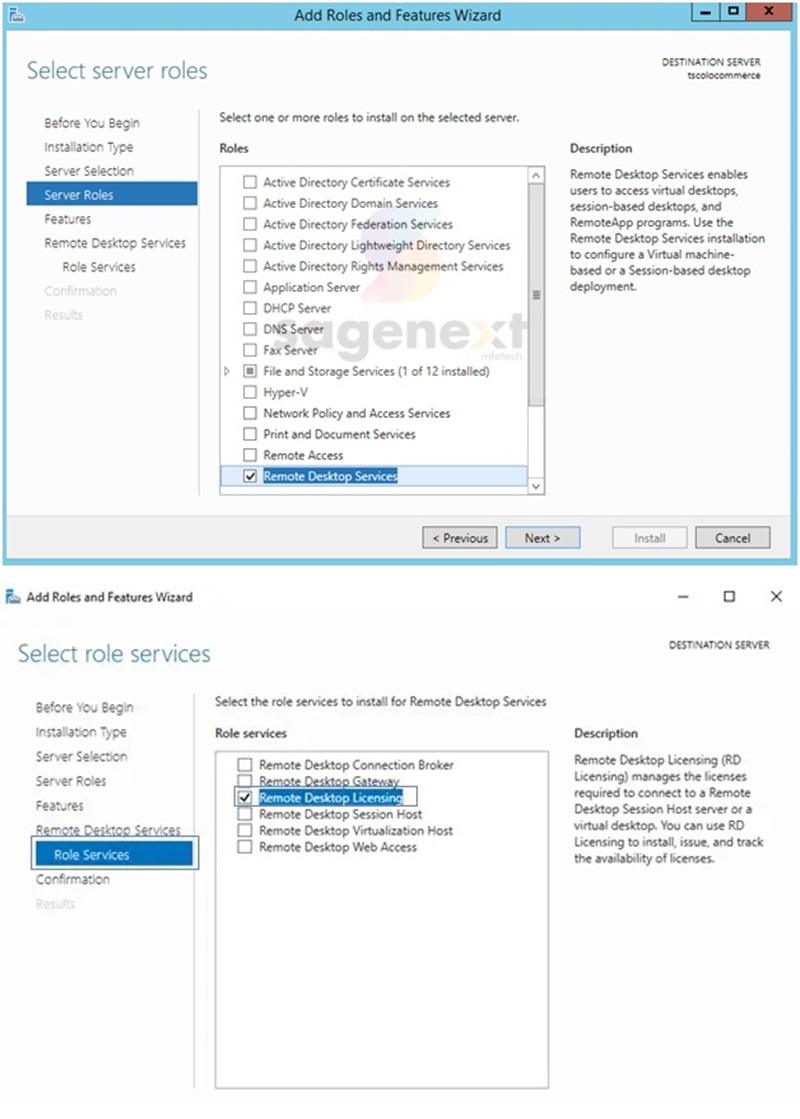Select Role Services step in lower sidebar
Viewport: 800px width, 1119px height.
tap(92, 854)
